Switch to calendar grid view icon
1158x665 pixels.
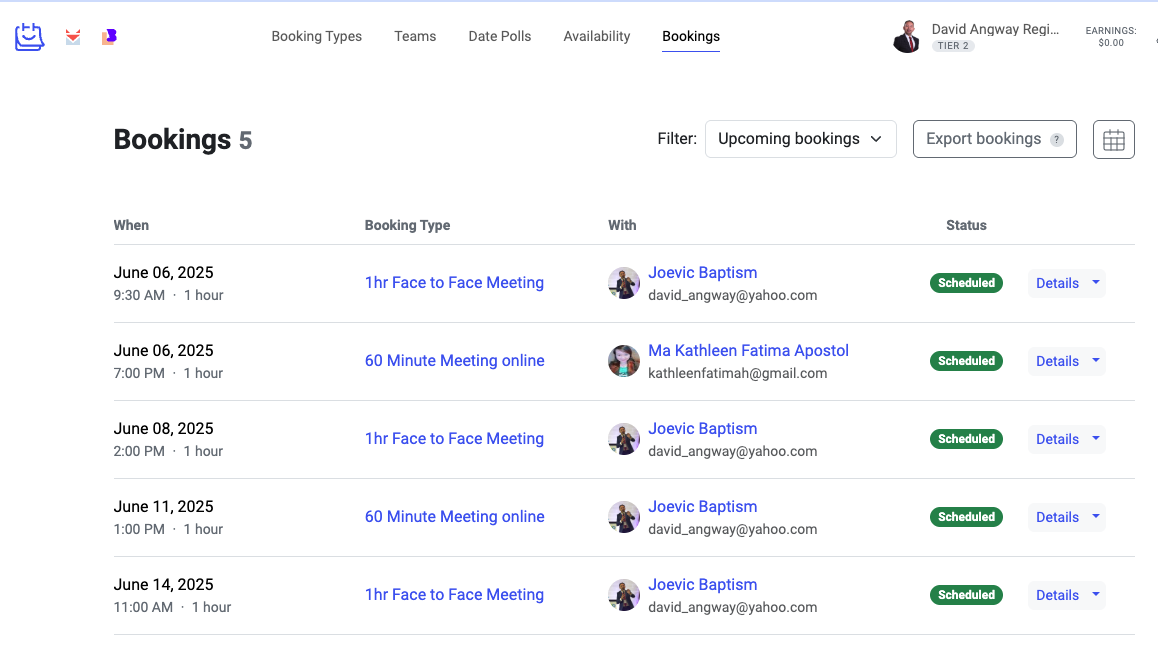1113,139
